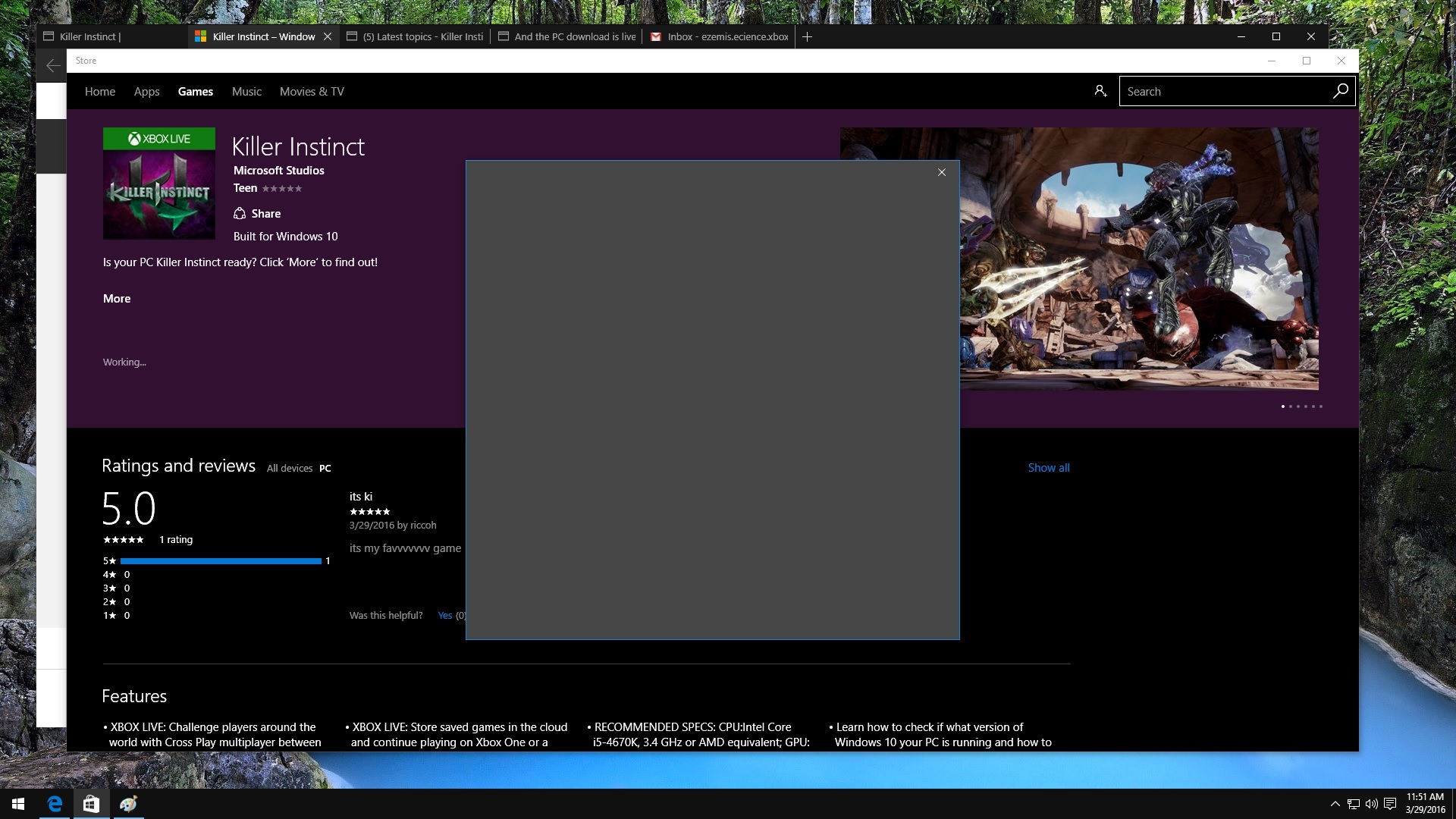Close the gray popup dialog
The image size is (1456, 819).
pyautogui.click(x=941, y=173)
